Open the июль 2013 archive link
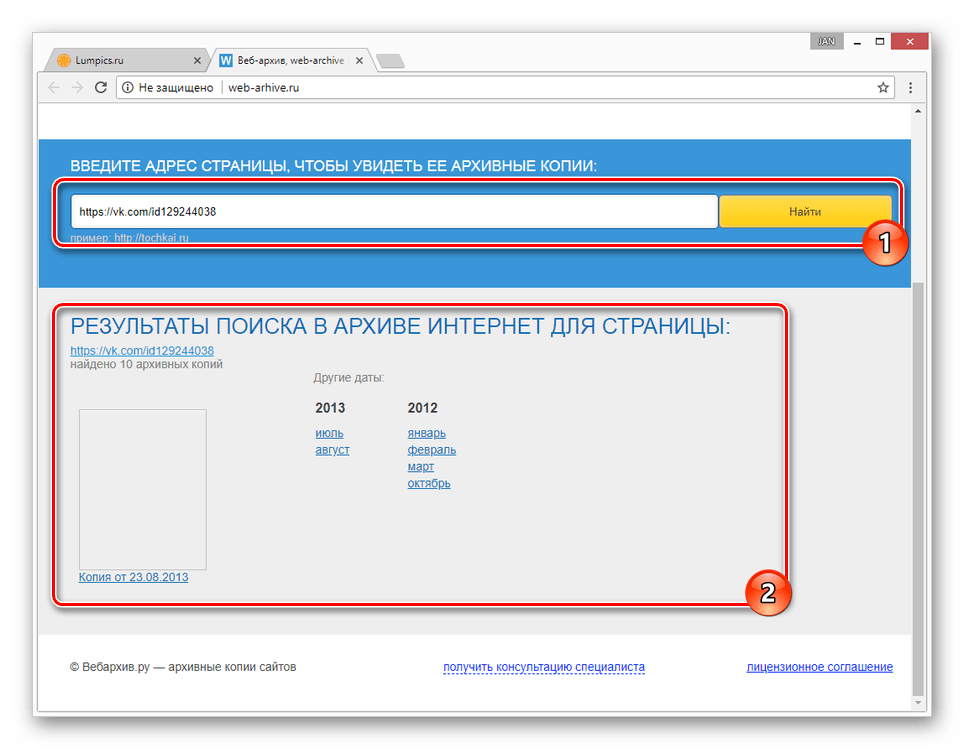 pyautogui.click(x=329, y=433)
